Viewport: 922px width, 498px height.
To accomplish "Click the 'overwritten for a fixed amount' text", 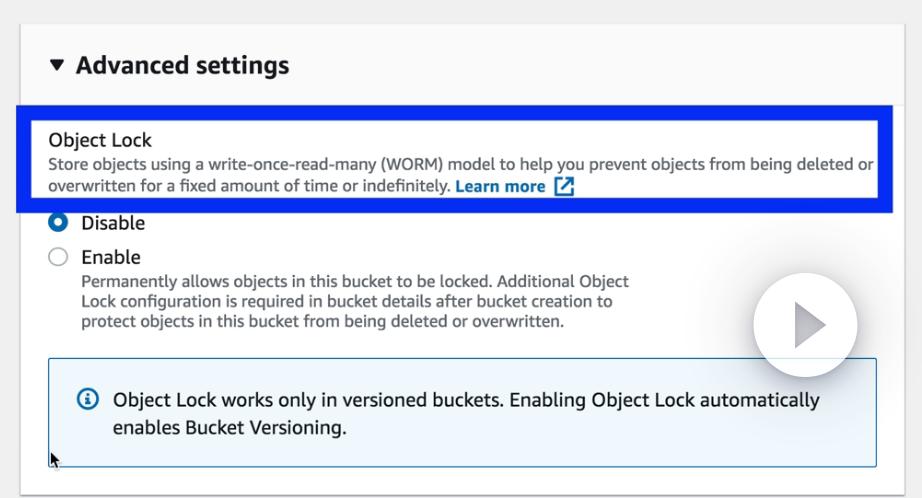I will click(250, 186).
